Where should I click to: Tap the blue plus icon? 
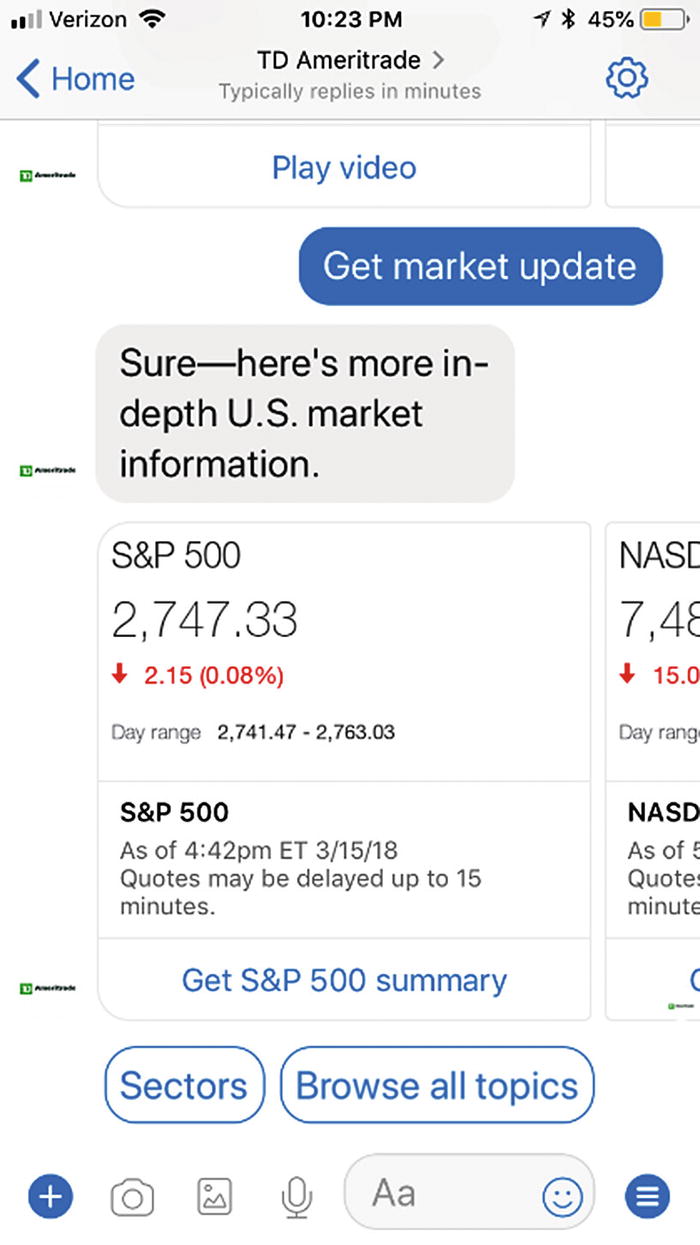pos(51,1195)
